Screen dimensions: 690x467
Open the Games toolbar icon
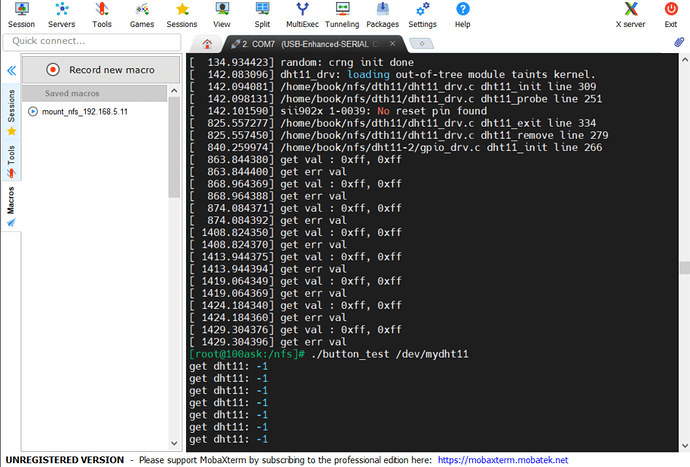point(142,15)
